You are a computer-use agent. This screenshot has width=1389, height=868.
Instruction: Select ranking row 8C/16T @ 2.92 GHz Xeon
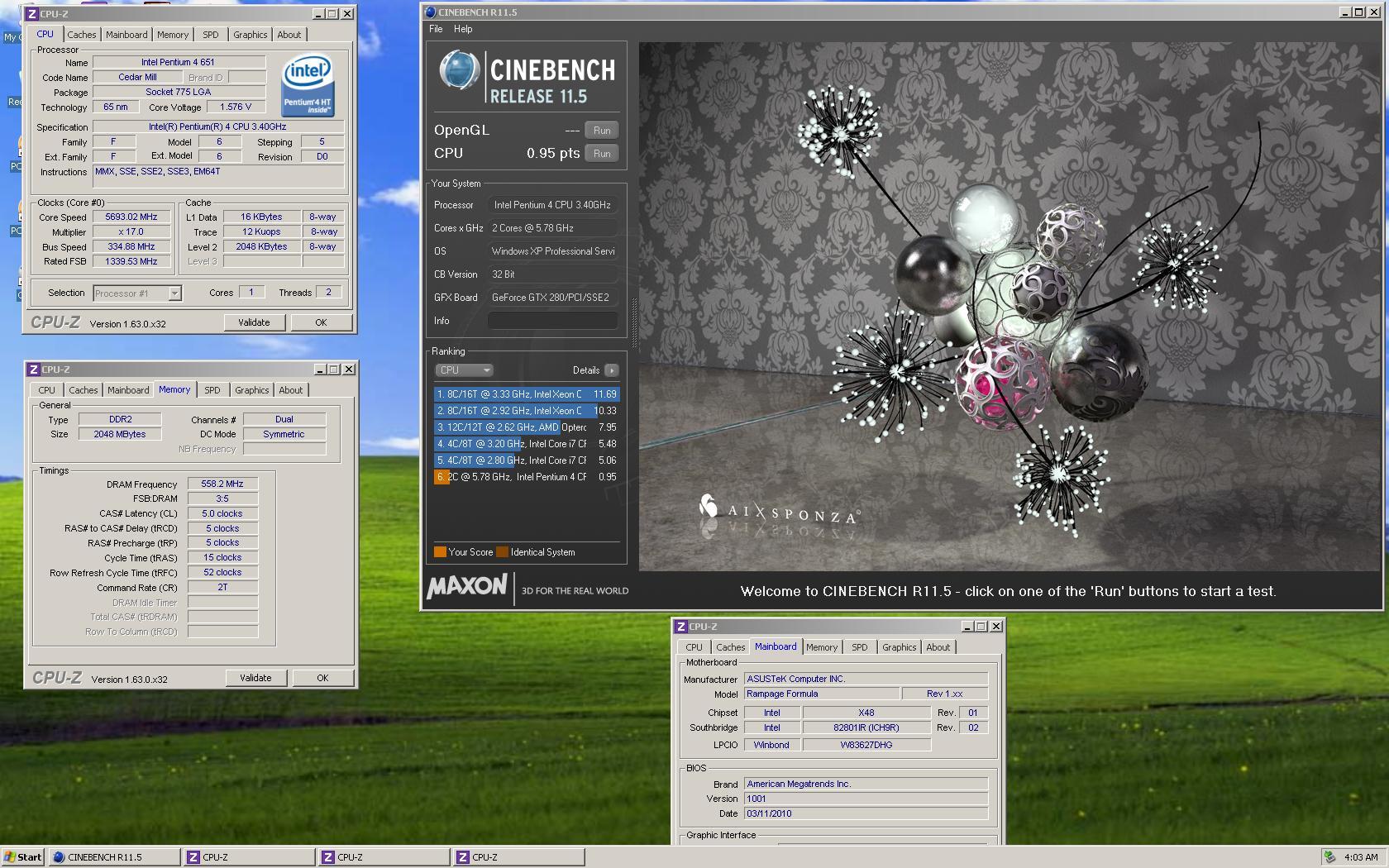pyautogui.click(x=527, y=411)
